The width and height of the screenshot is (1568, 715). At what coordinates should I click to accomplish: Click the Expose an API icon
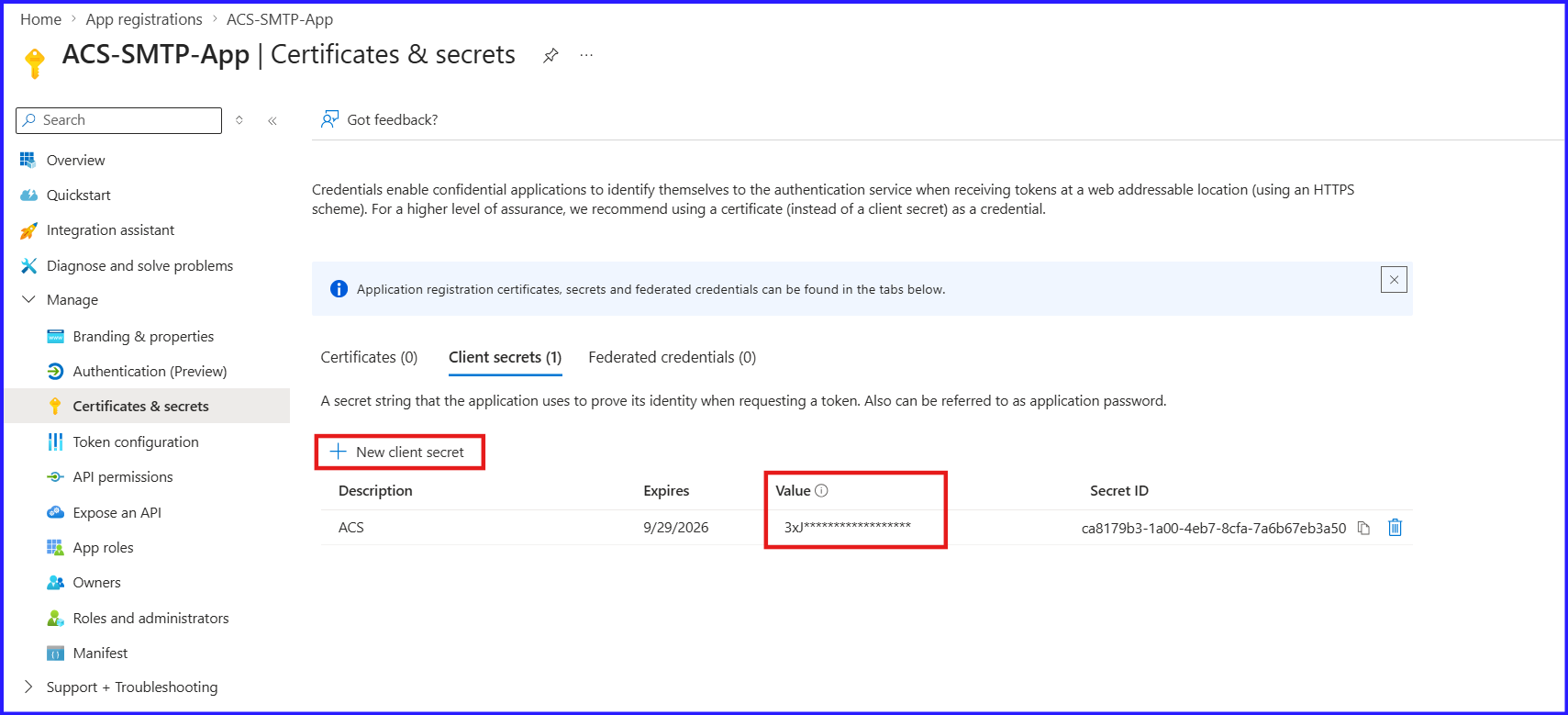[55, 512]
